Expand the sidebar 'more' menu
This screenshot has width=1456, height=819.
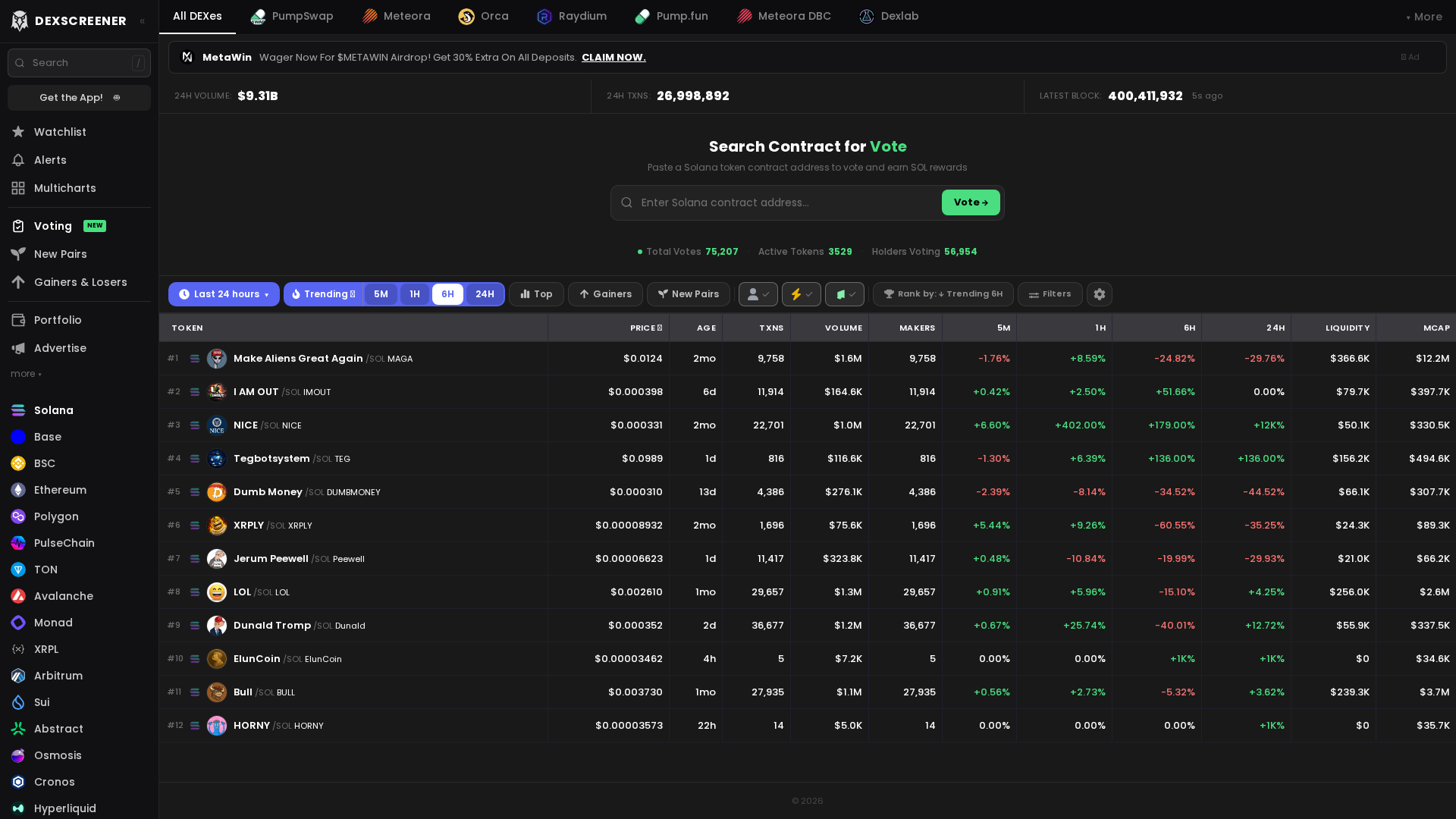26,374
